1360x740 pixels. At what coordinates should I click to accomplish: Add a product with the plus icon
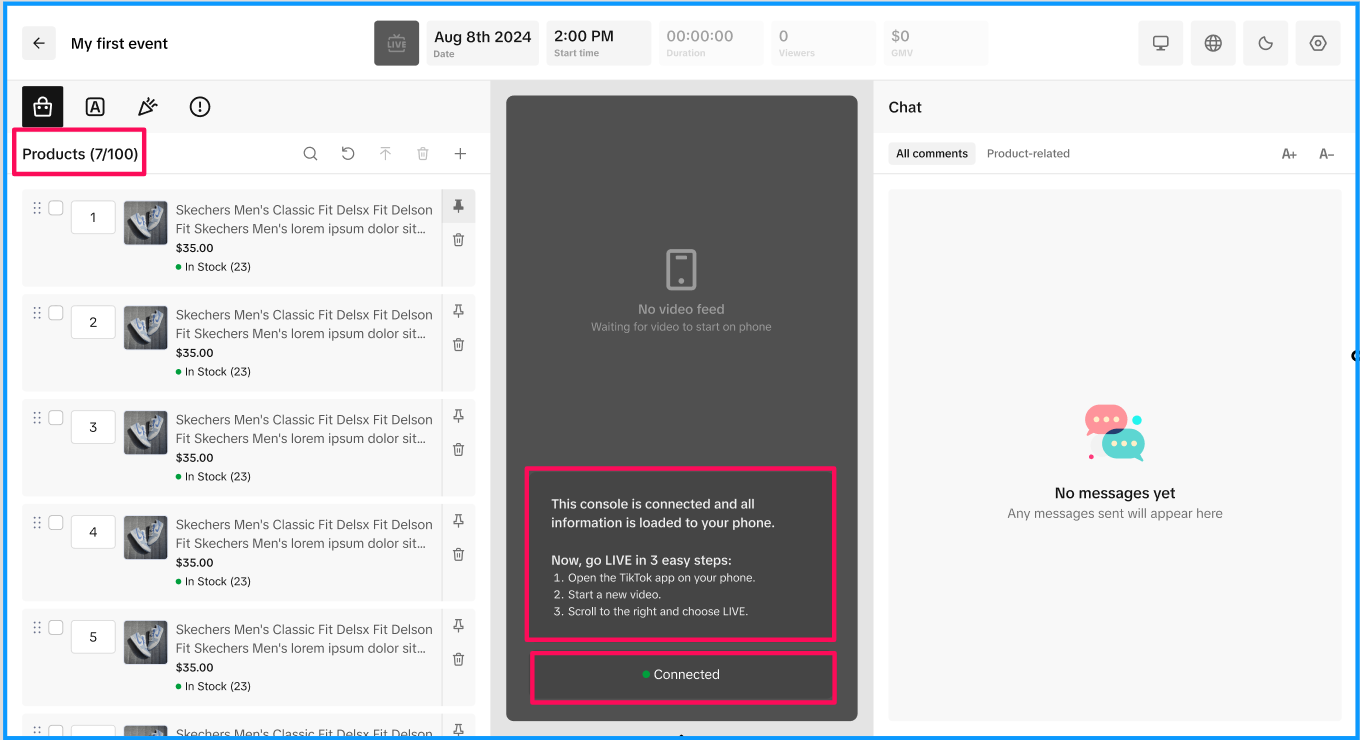point(460,154)
